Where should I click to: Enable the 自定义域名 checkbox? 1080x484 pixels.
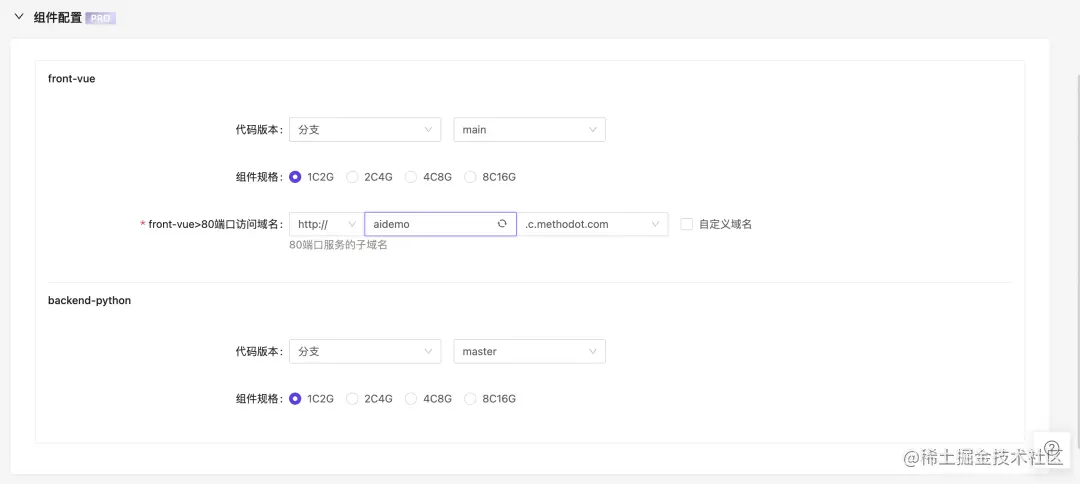686,224
